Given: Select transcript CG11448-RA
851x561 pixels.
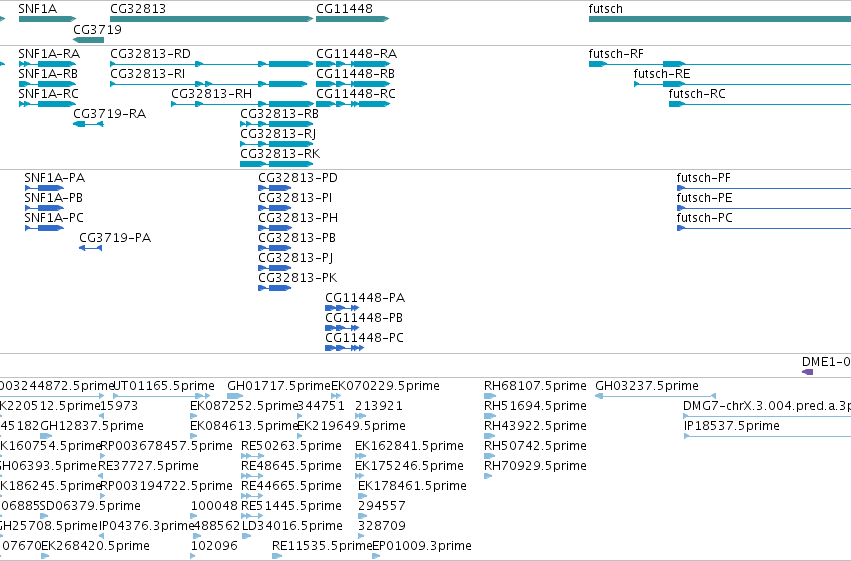Looking at the screenshot, I should click(x=353, y=64).
